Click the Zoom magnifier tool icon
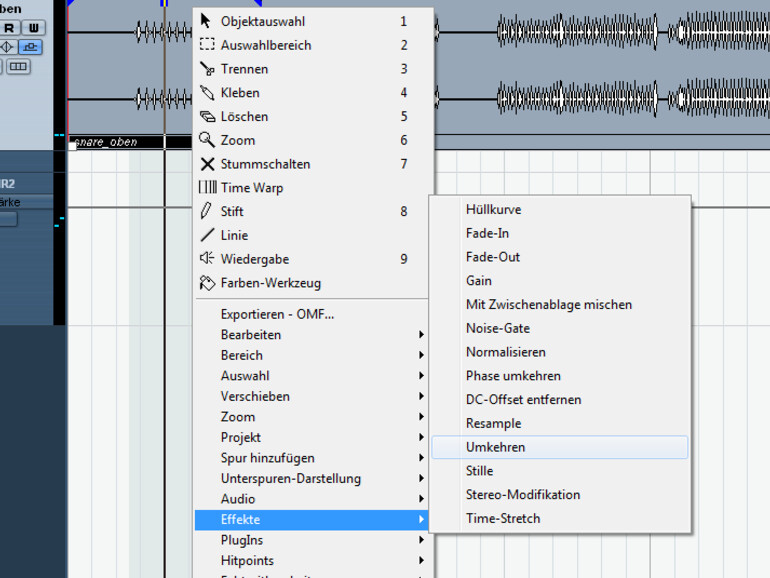Image resolution: width=770 pixels, height=578 pixels. tap(207, 140)
